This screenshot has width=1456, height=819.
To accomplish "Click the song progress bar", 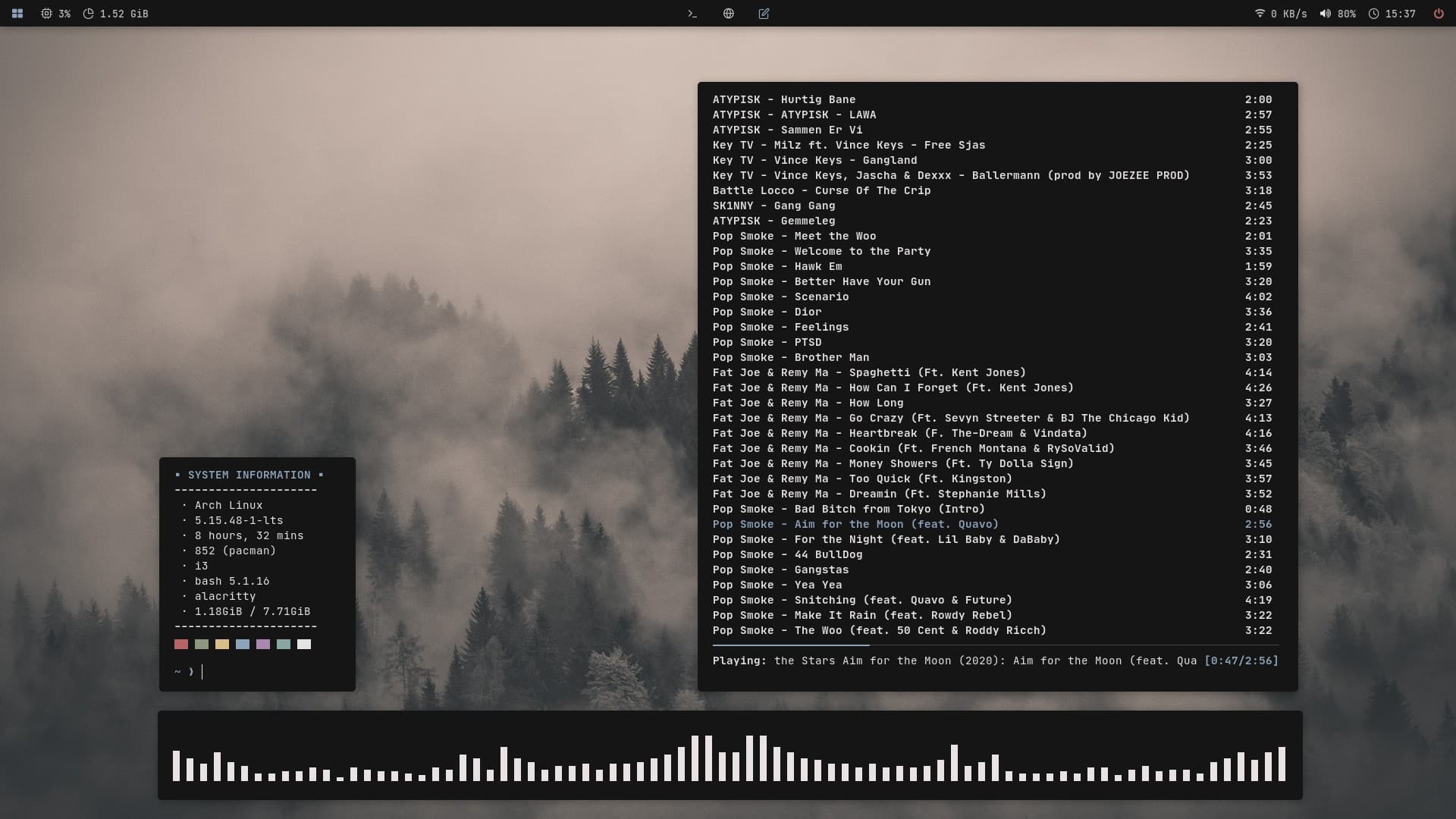I will point(996,645).
